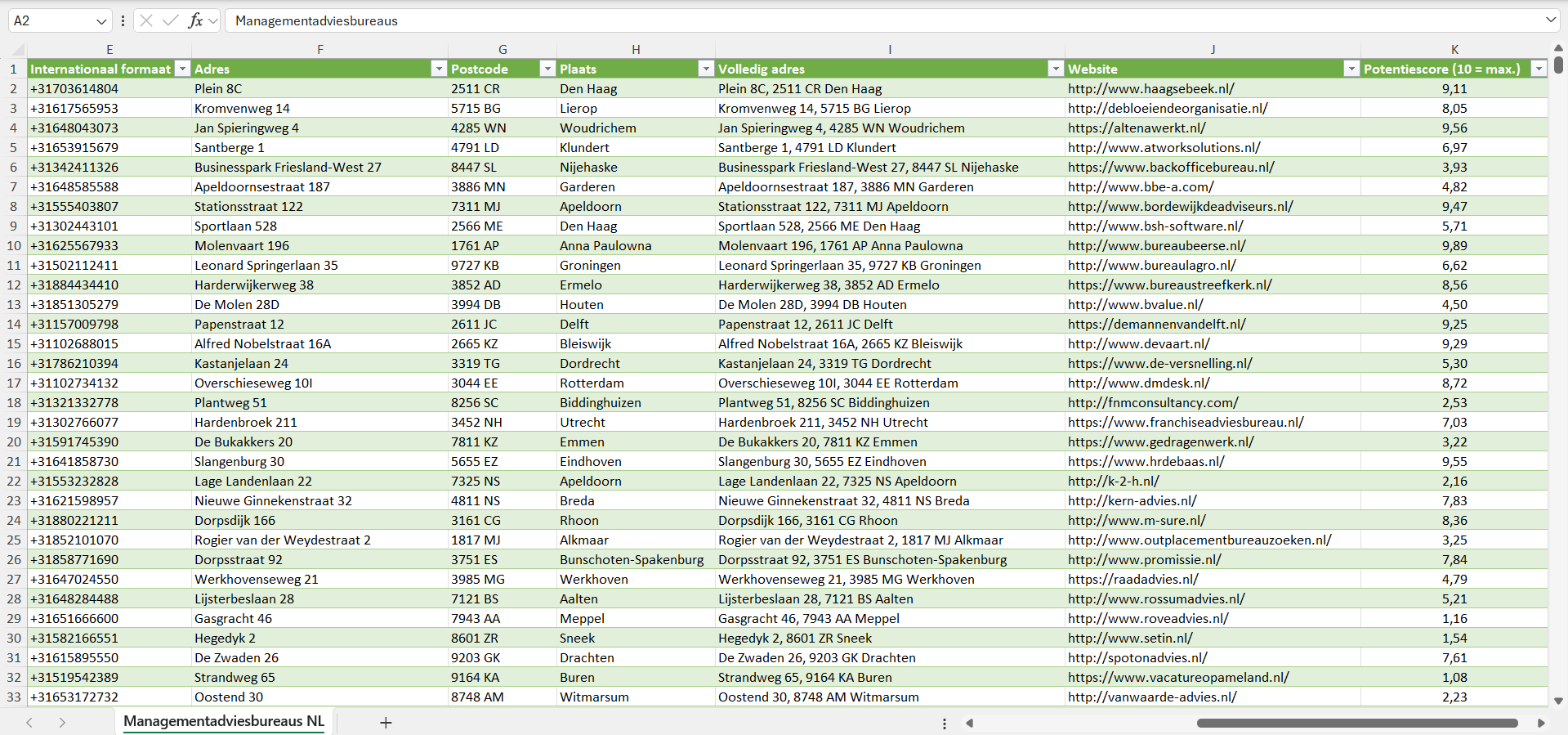The height and width of the screenshot is (735, 1568).
Task: Expand the formula bar
Action: [x=1550, y=20]
